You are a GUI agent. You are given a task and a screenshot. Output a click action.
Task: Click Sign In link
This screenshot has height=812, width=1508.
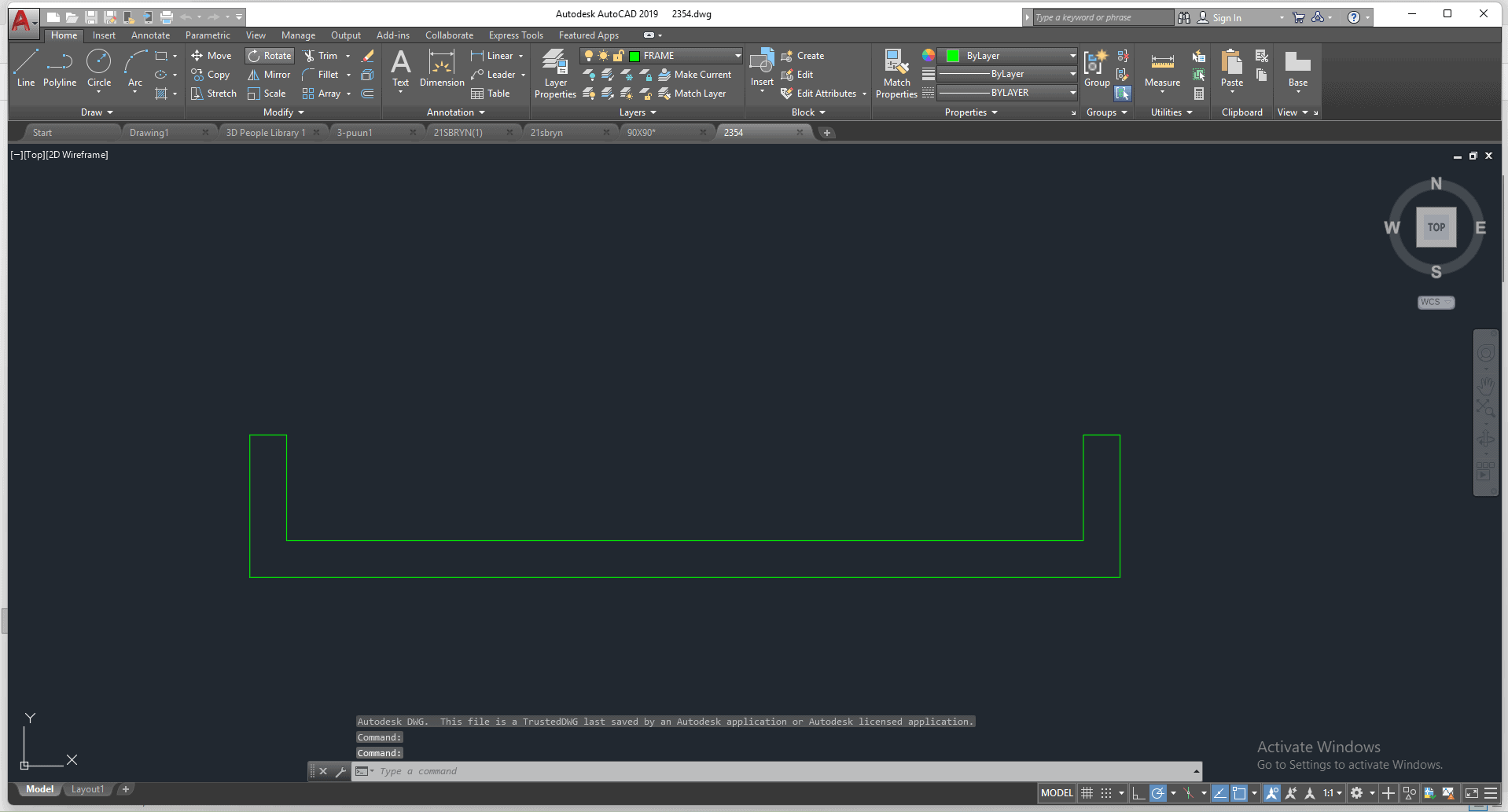pyautogui.click(x=1227, y=17)
